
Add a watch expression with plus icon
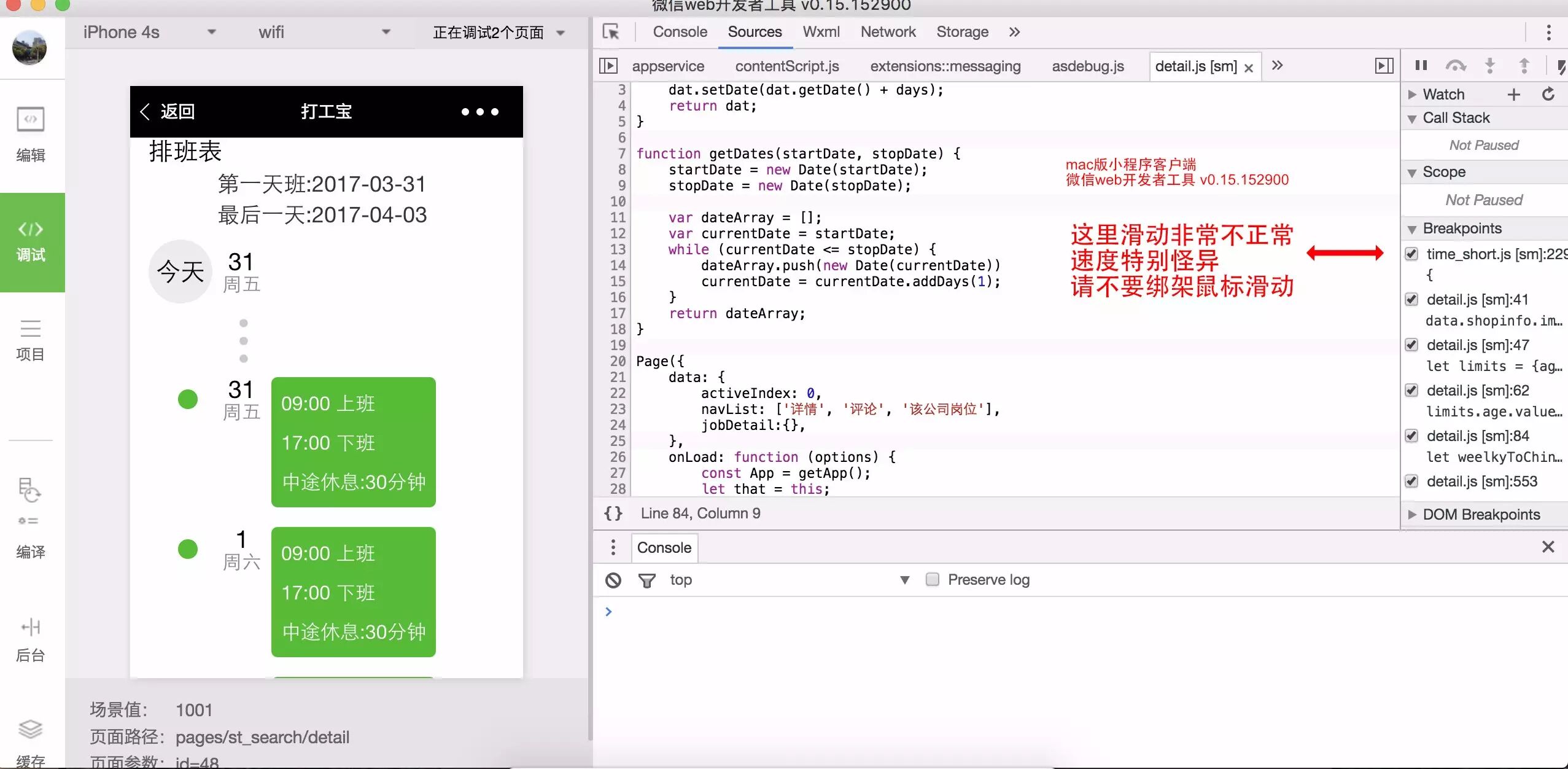(1514, 95)
